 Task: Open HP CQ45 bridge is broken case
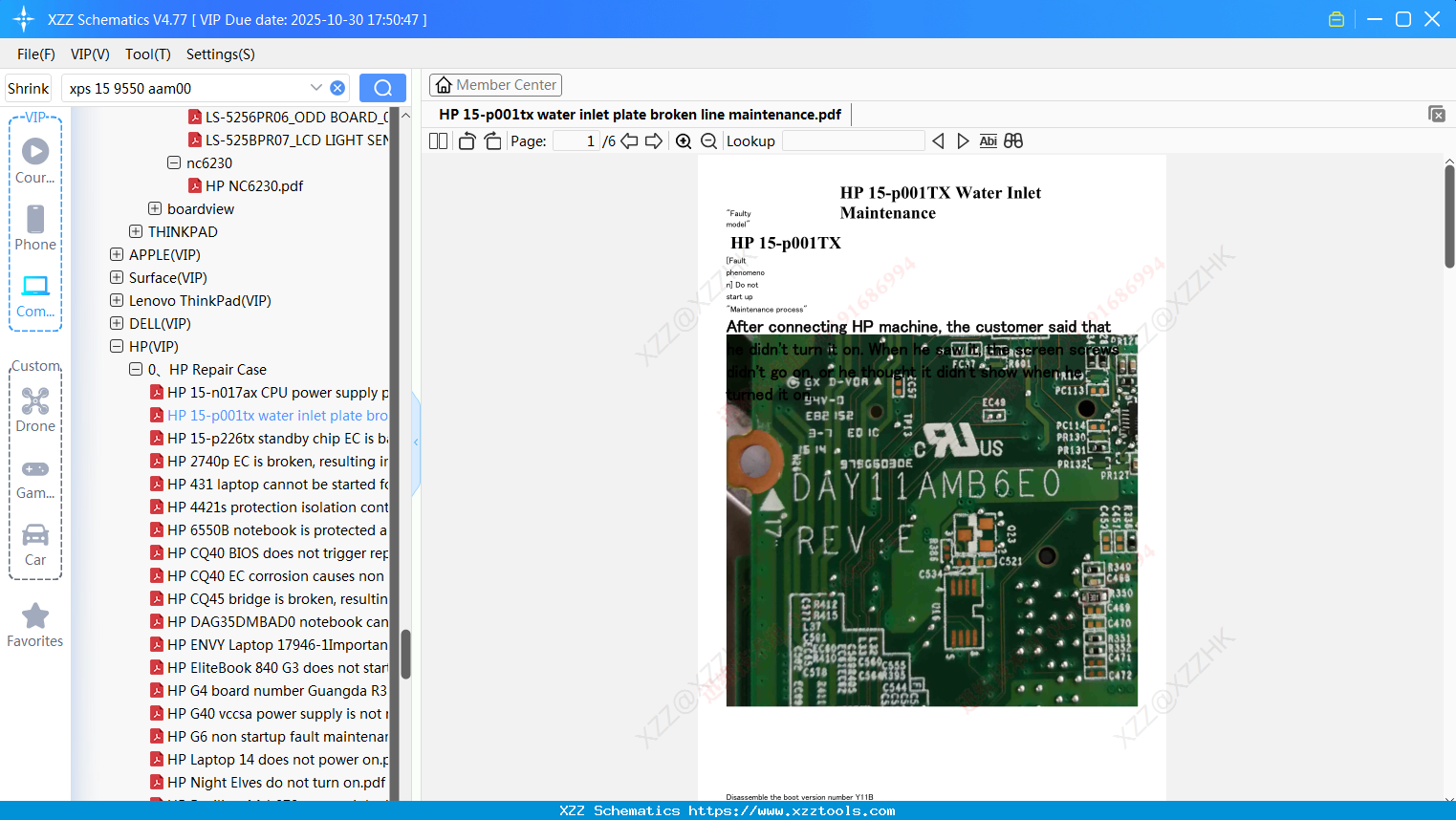click(x=269, y=598)
